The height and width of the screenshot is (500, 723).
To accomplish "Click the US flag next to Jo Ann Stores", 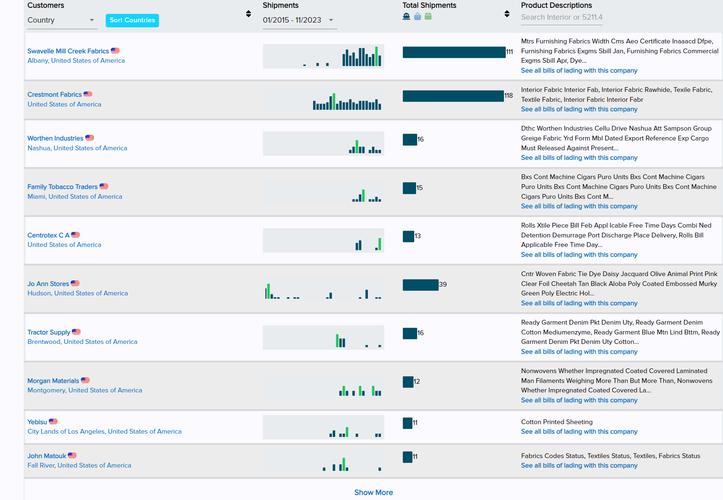I will (x=75, y=283).
